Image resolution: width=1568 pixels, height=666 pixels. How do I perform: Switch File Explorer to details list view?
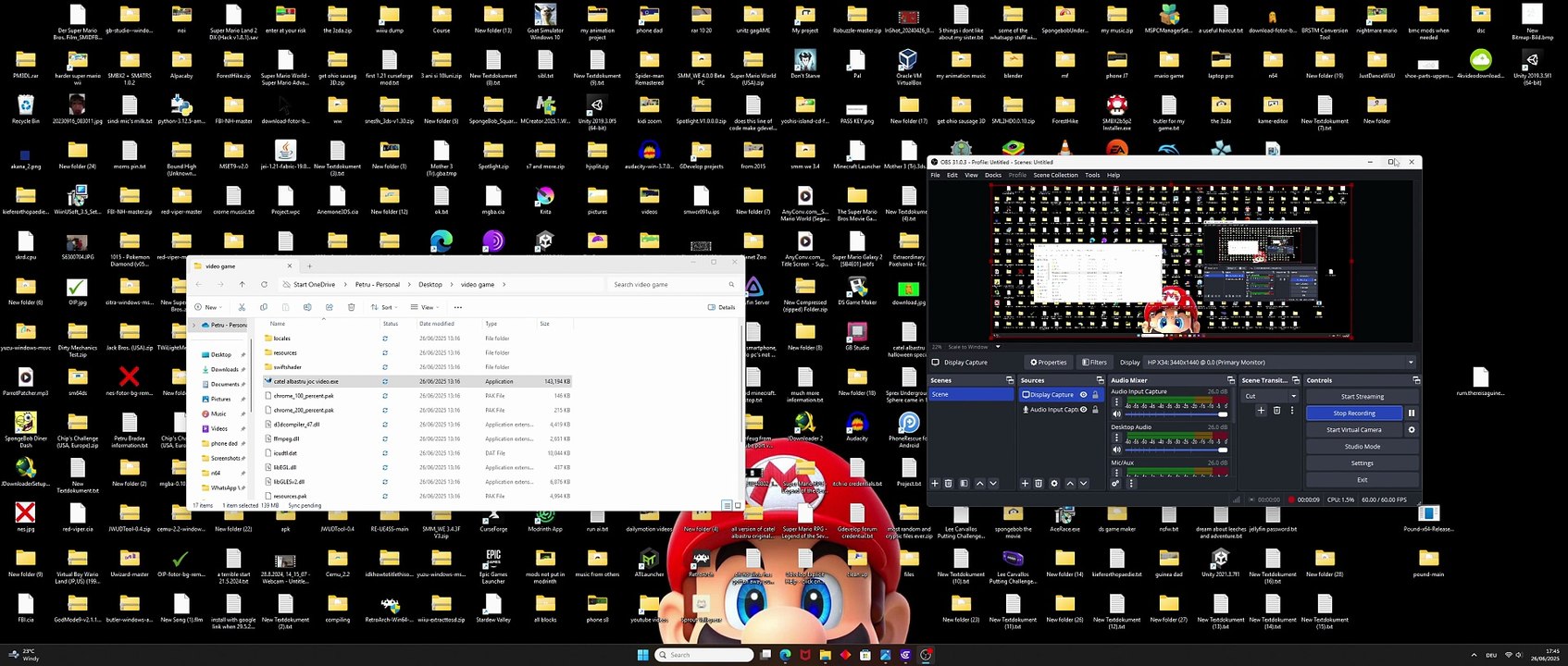pyautogui.click(x=728, y=505)
